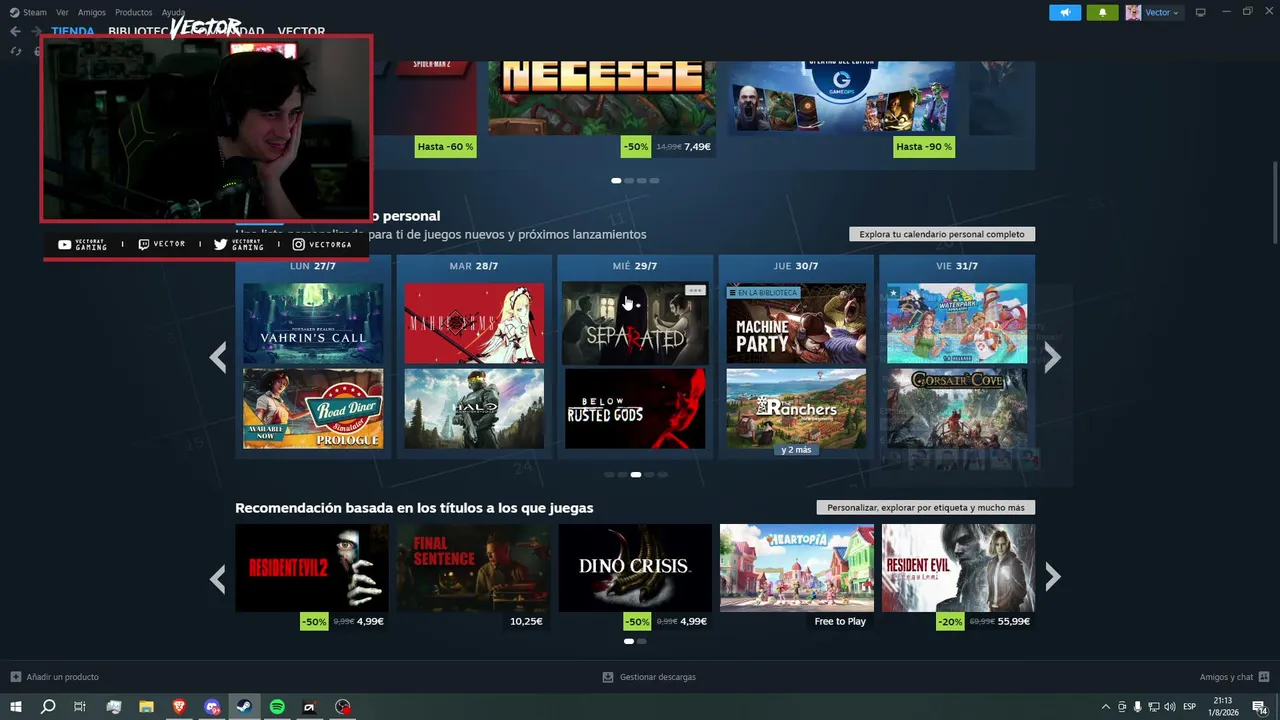
Task: Open the Waterpark Simulator game tile
Action: pos(957,323)
